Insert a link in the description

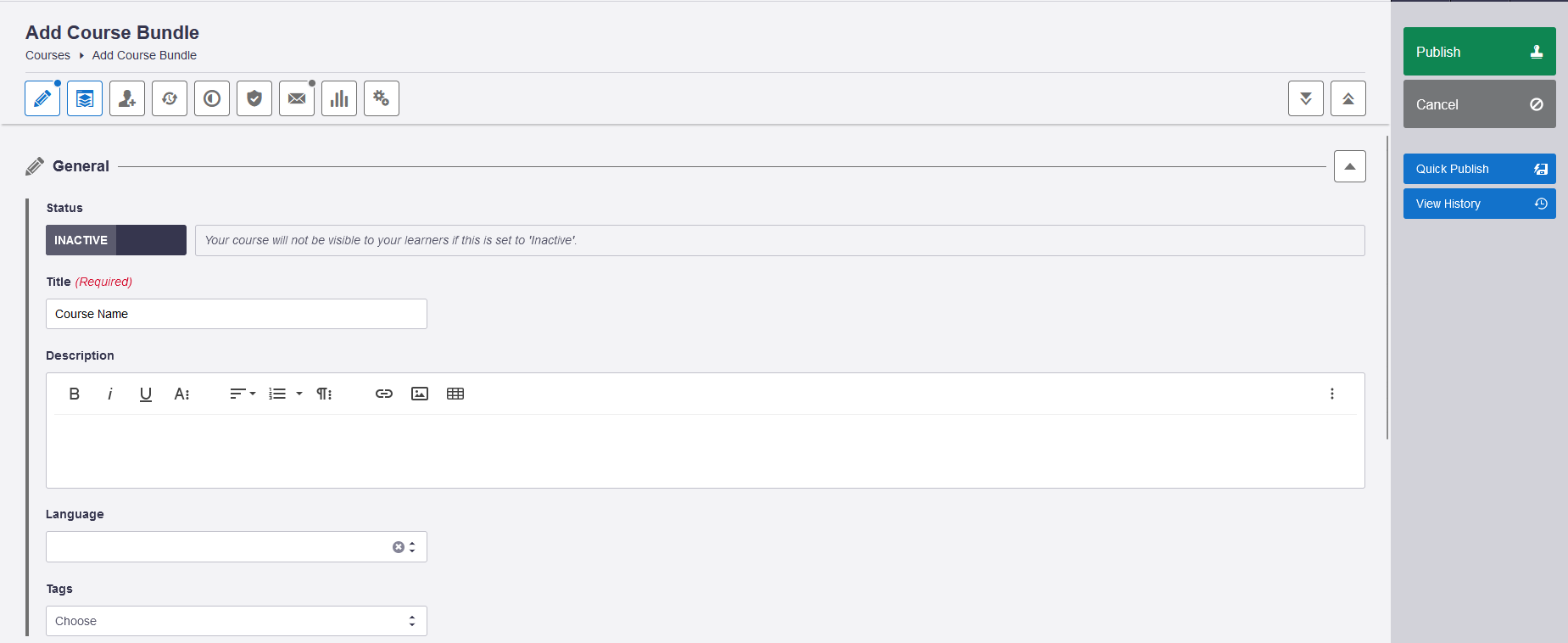click(384, 394)
